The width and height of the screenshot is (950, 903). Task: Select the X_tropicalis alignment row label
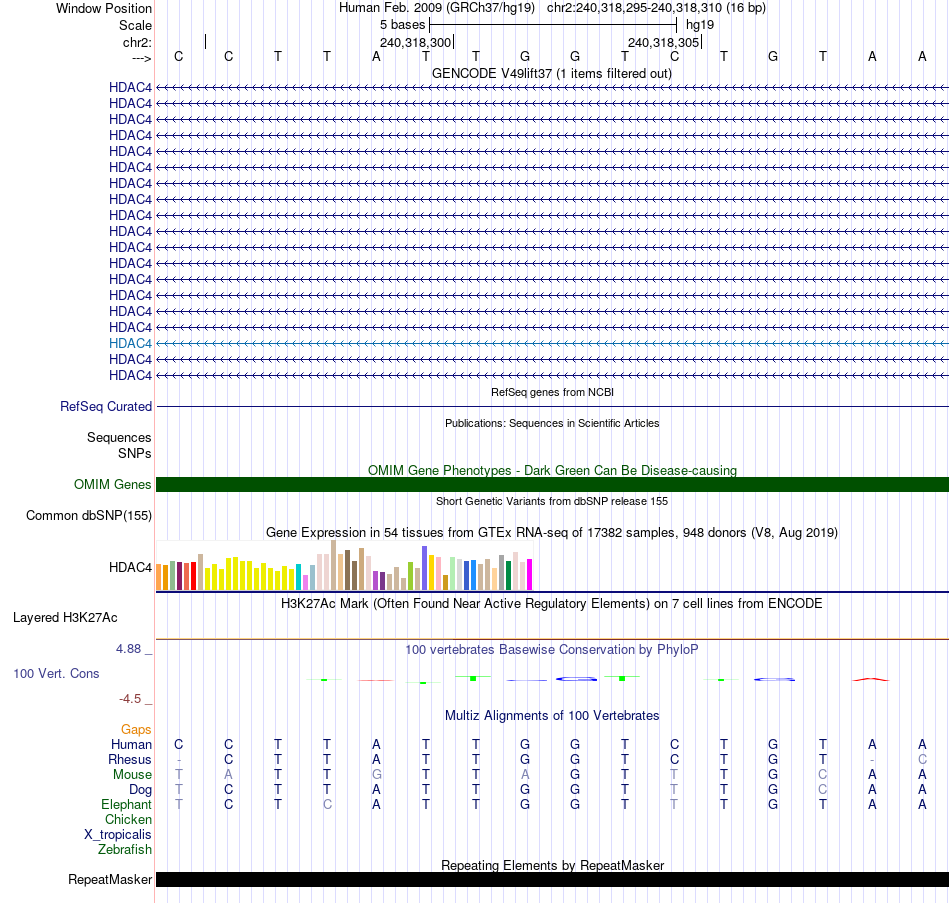pyautogui.click(x=118, y=835)
